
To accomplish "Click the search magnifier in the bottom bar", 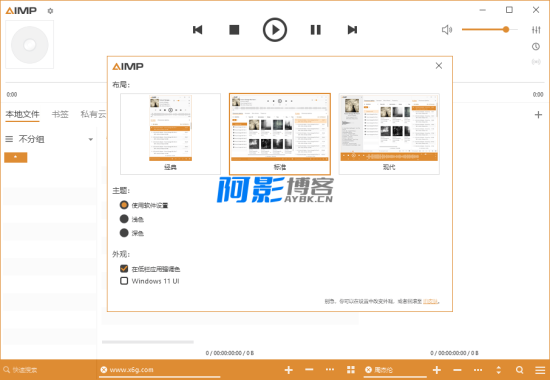I will (x=520, y=370).
